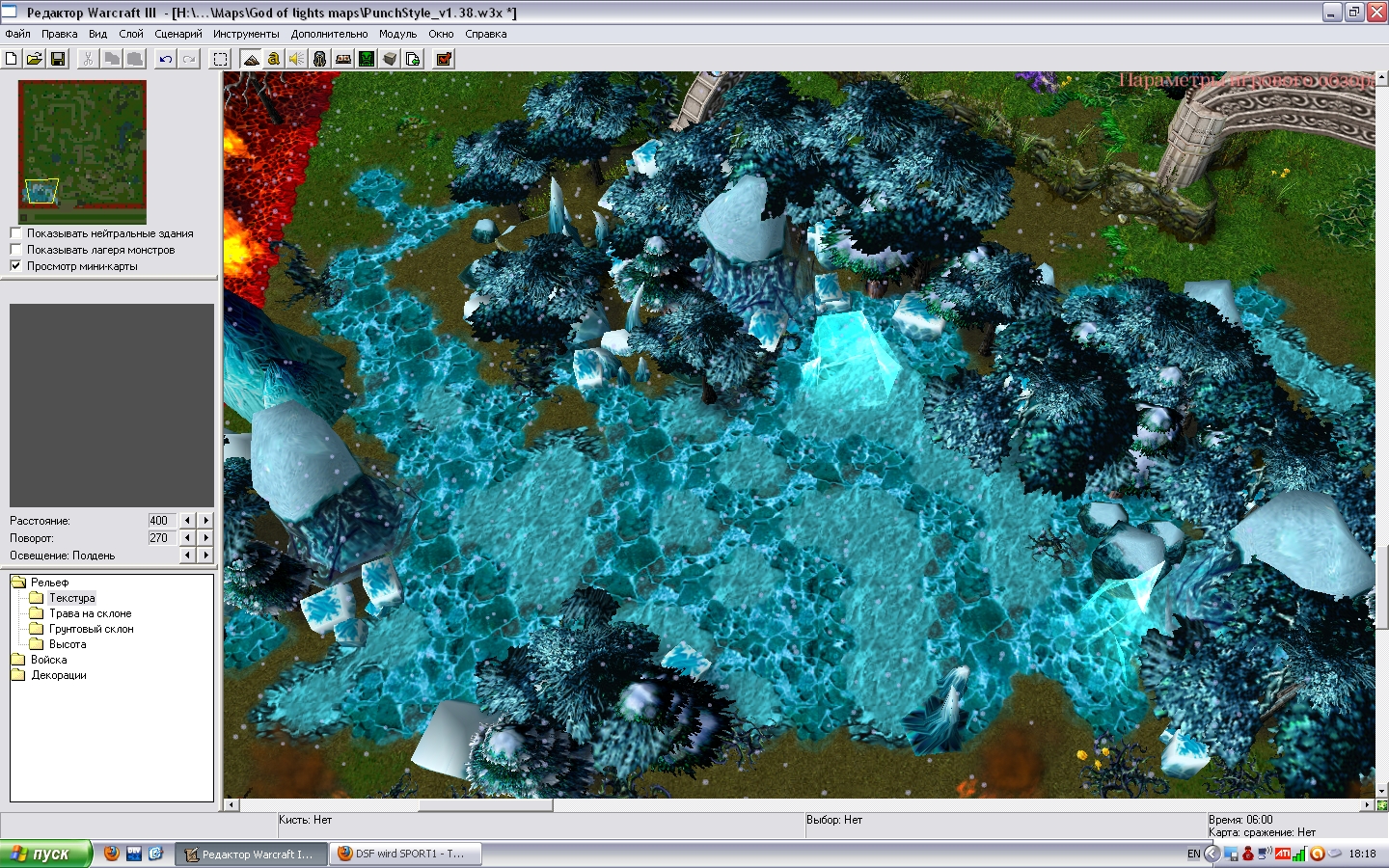Switch to 'Редактор Warcraft I...' taskbar button

click(x=250, y=854)
